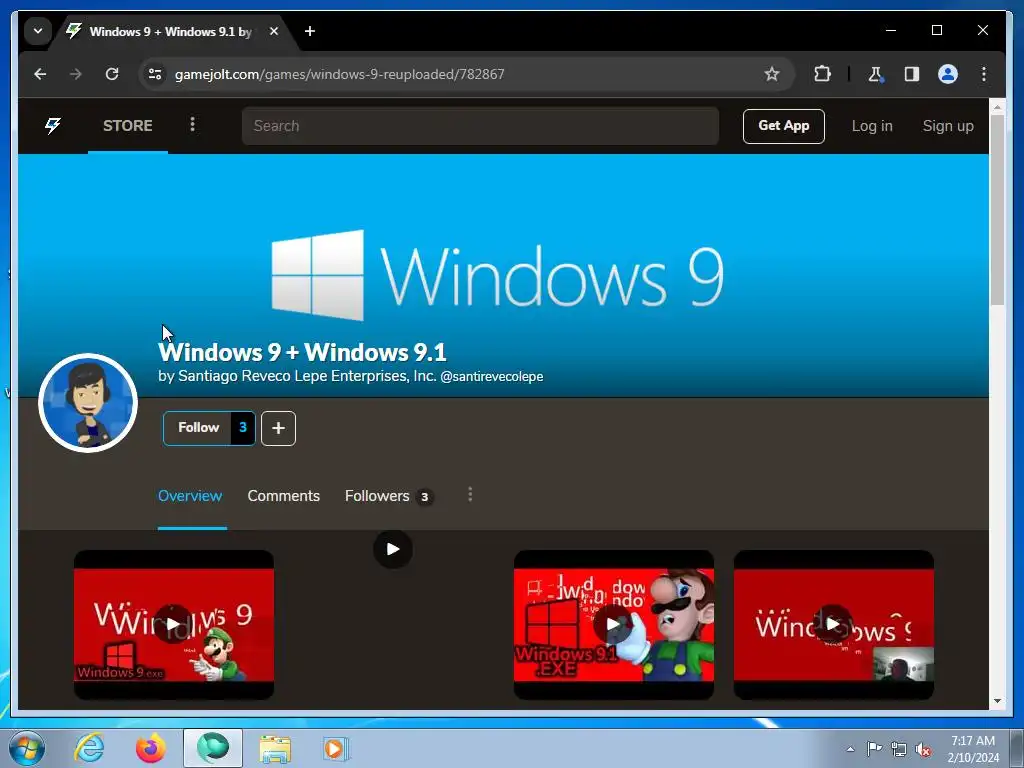Show hidden system tray icons
This screenshot has height=768, width=1024.
point(850,749)
